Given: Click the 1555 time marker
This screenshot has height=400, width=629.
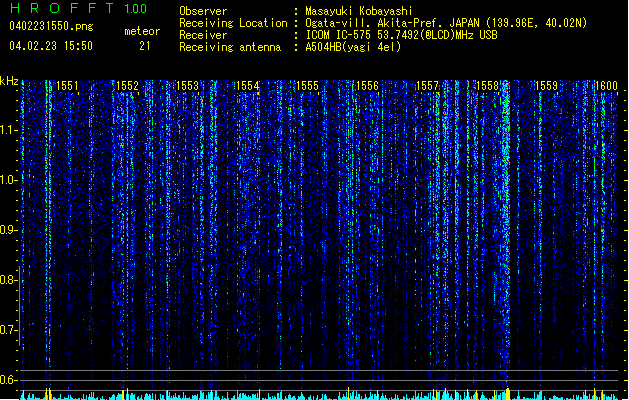Looking at the screenshot, I should pyautogui.click(x=307, y=86).
